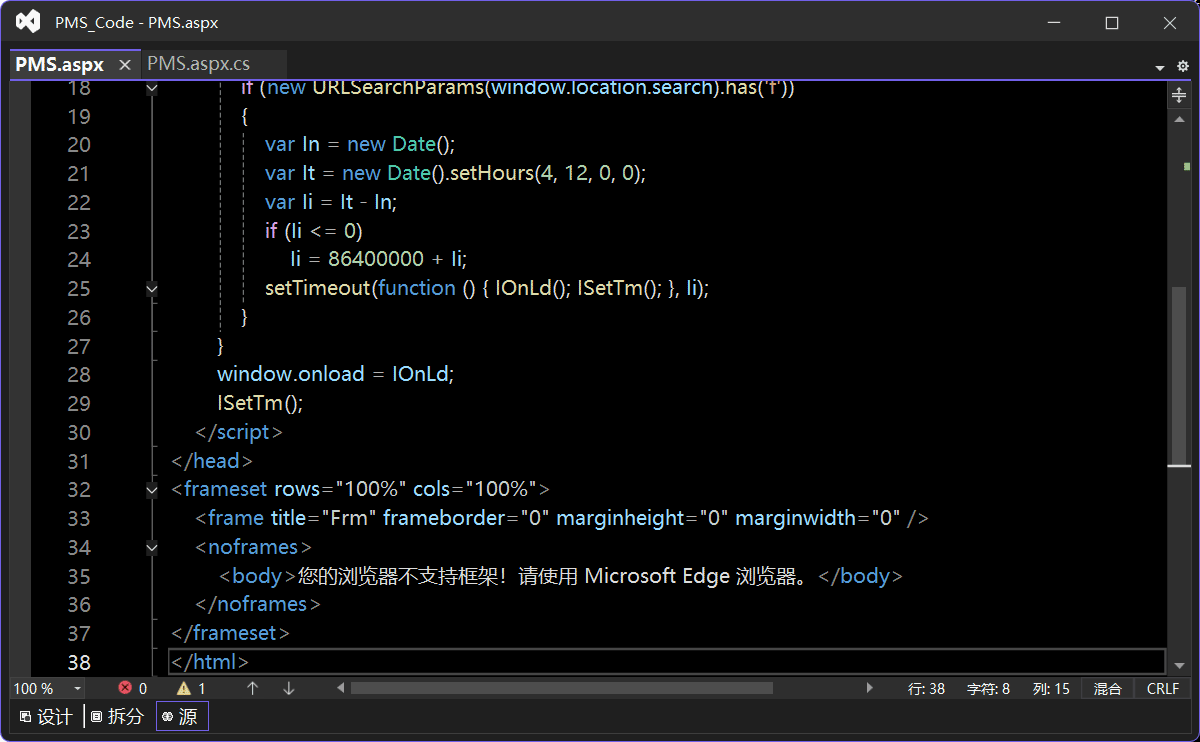Open the 100 % zoom dropdown
Screen dimensions: 1200x742
pos(77,689)
